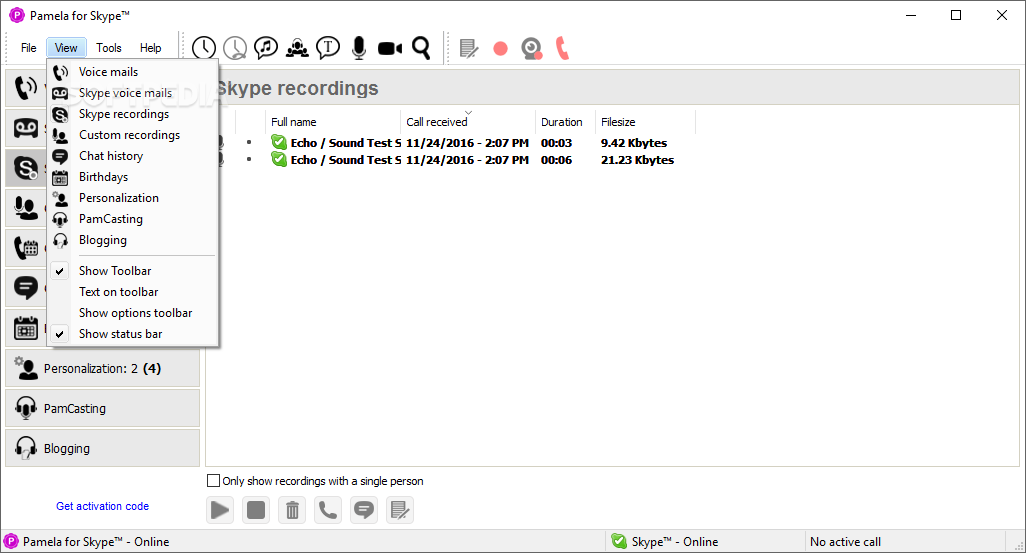Open Personalization: 2 (4) sidebar panel
This screenshot has height=553, width=1026.
coord(102,368)
